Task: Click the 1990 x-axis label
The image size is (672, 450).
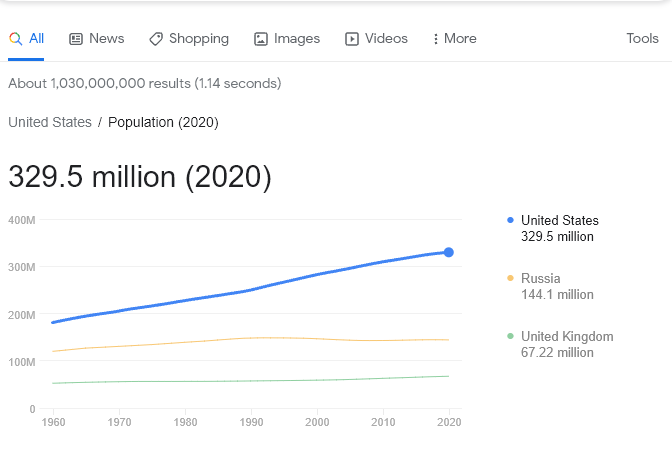Action: (252, 422)
